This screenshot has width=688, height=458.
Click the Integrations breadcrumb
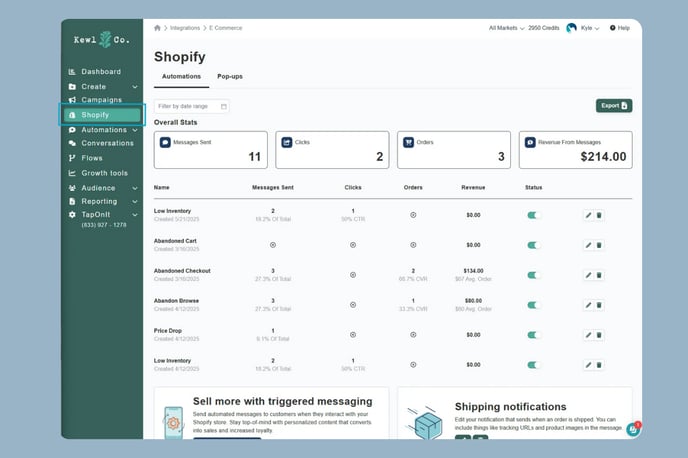click(x=185, y=28)
